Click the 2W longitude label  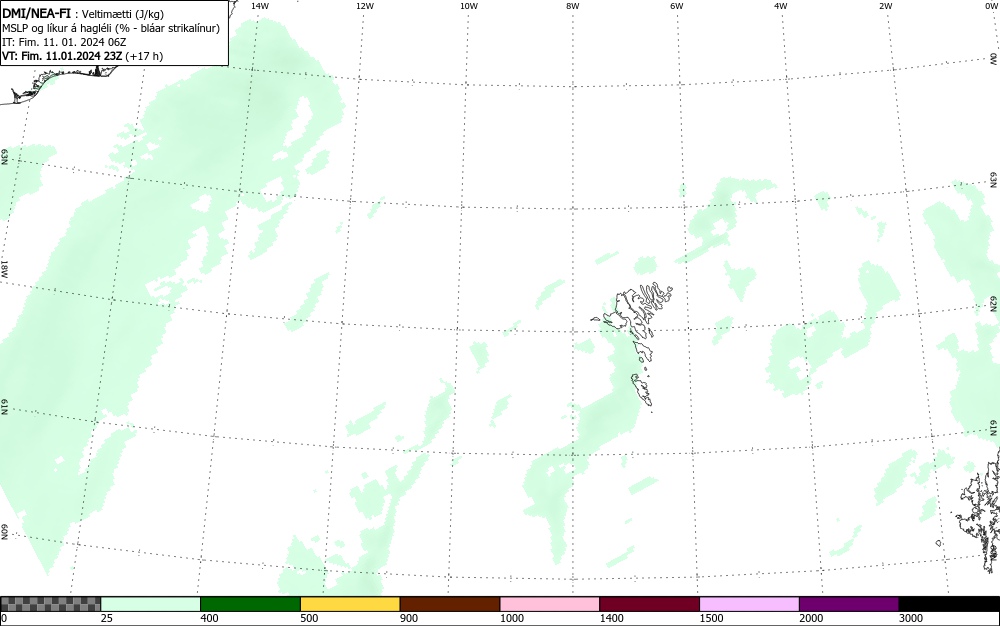(x=885, y=6)
